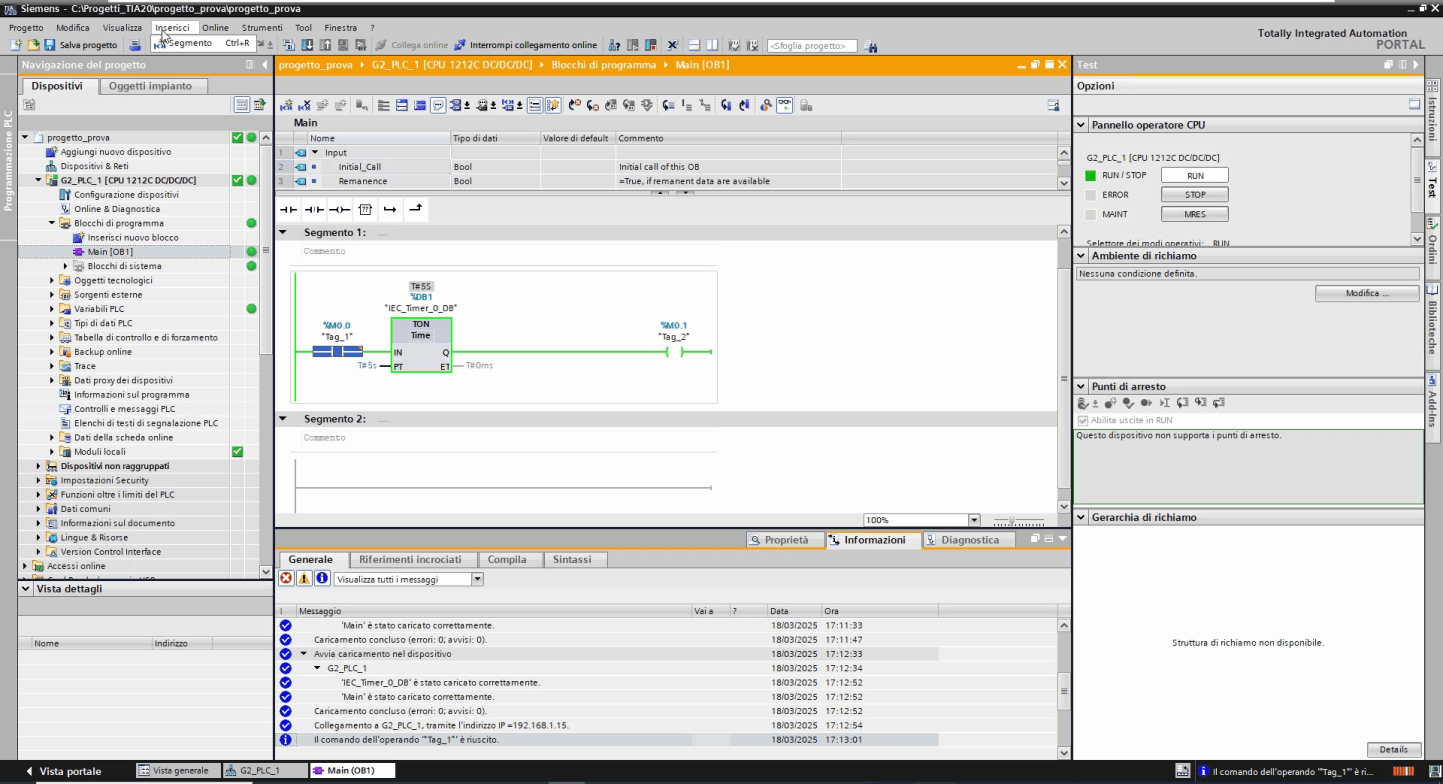Open the Visualizza menu
This screenshot has width=1443, height=784.
[x=122, y=28]
